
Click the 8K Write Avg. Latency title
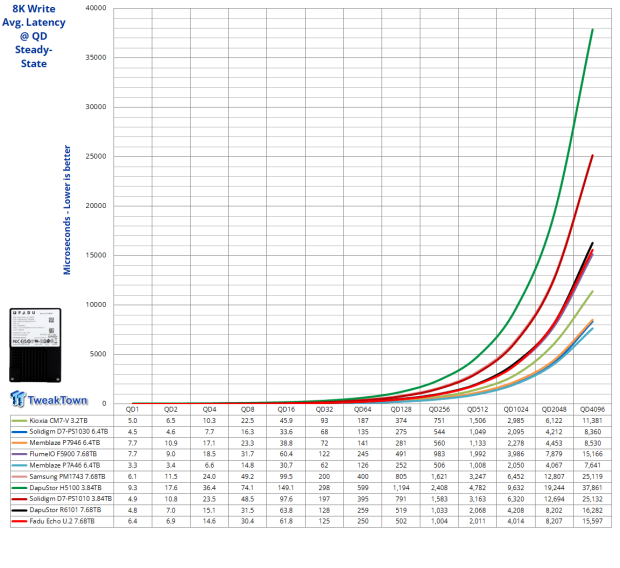[x=34, y=36]
